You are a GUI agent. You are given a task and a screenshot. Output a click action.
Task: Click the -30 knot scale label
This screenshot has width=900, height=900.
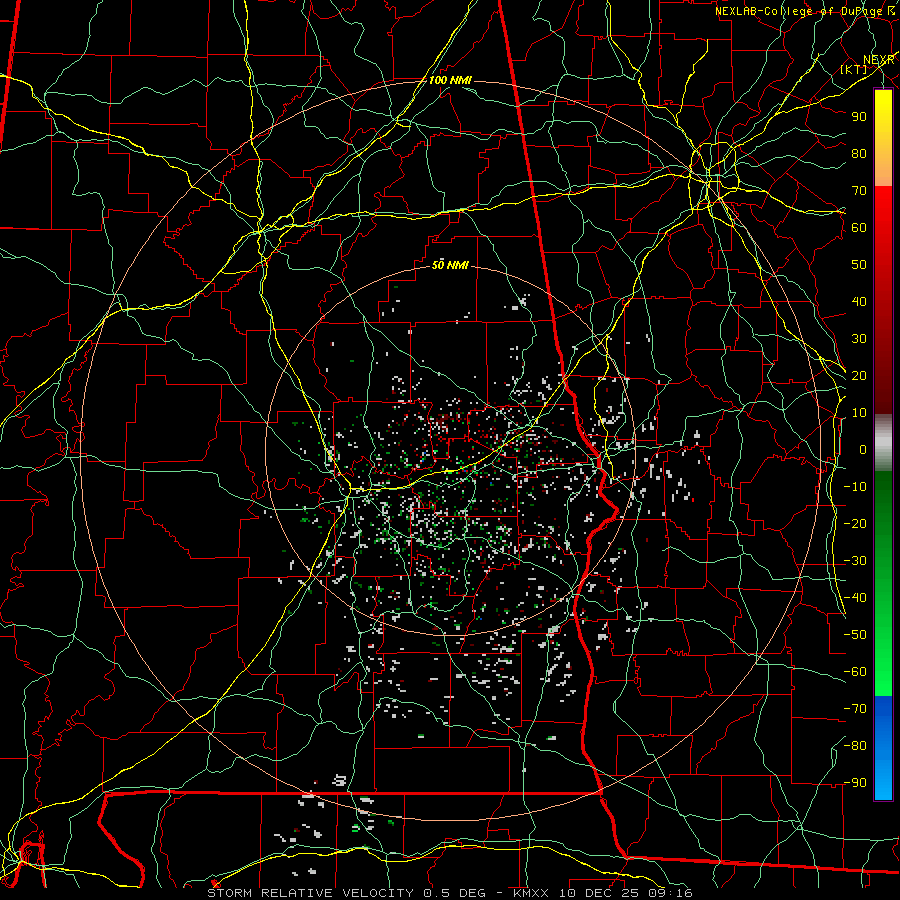pos(855,561)
